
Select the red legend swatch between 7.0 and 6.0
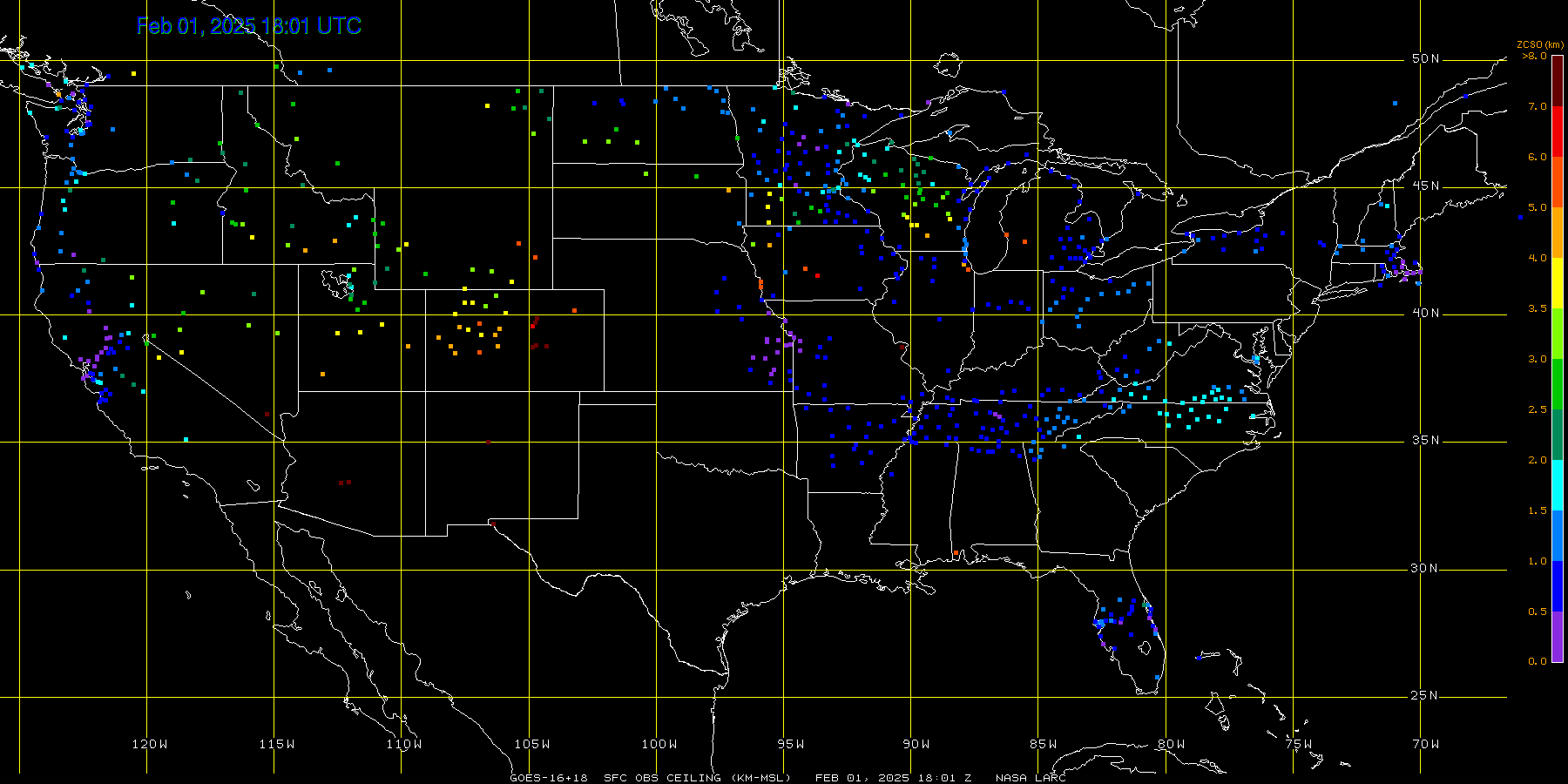pos(1558,132)
